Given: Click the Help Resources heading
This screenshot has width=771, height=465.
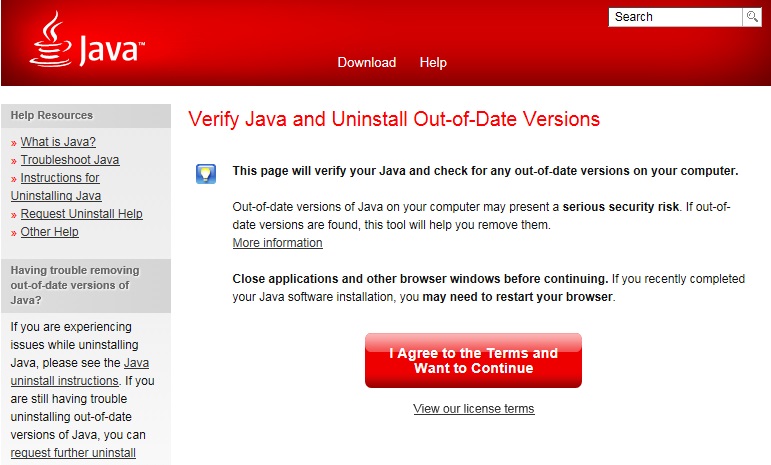Looking at the screenshot, I should 52,115.
